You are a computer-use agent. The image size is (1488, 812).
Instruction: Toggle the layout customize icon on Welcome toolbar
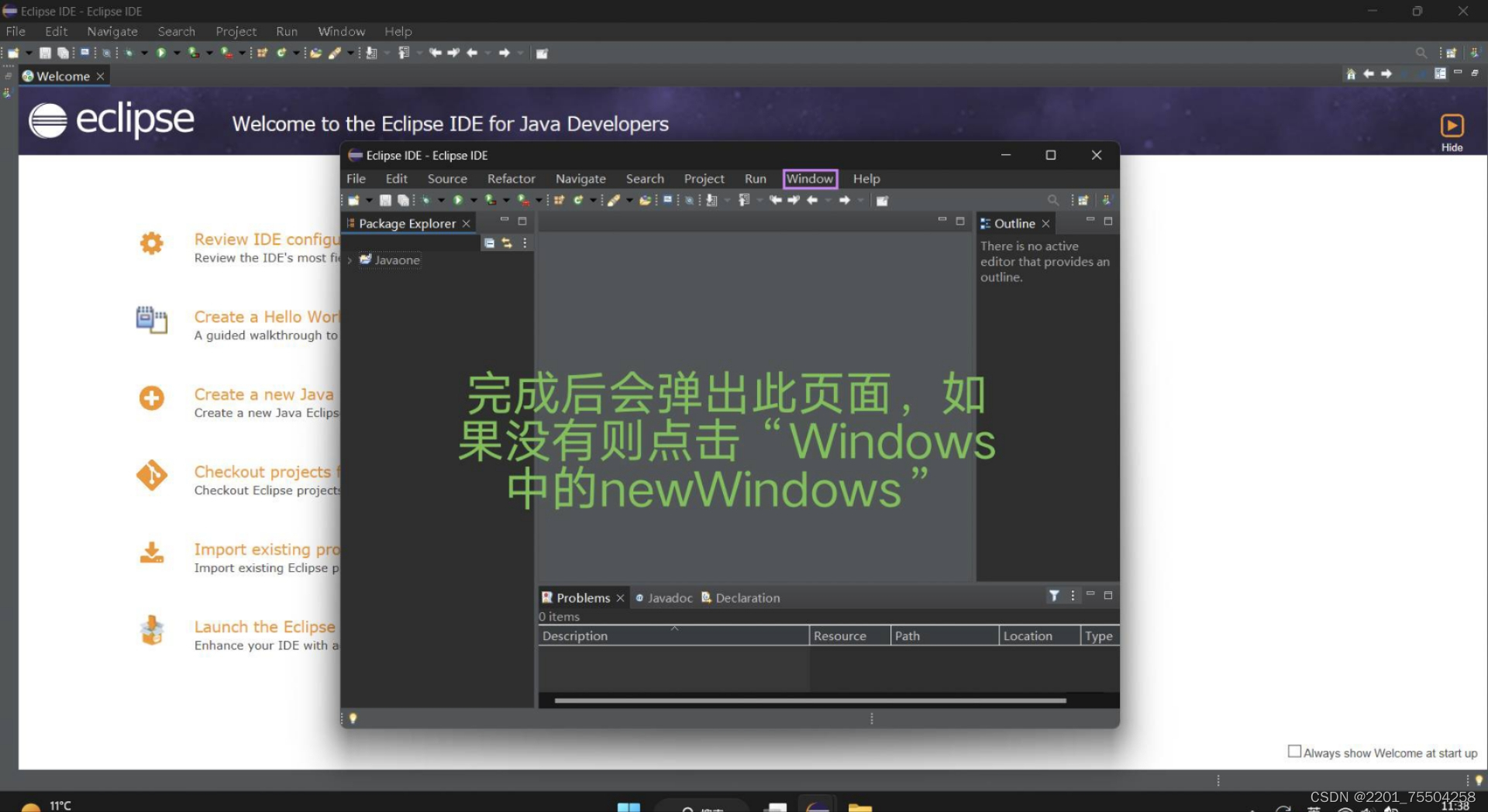(1440, 74)
